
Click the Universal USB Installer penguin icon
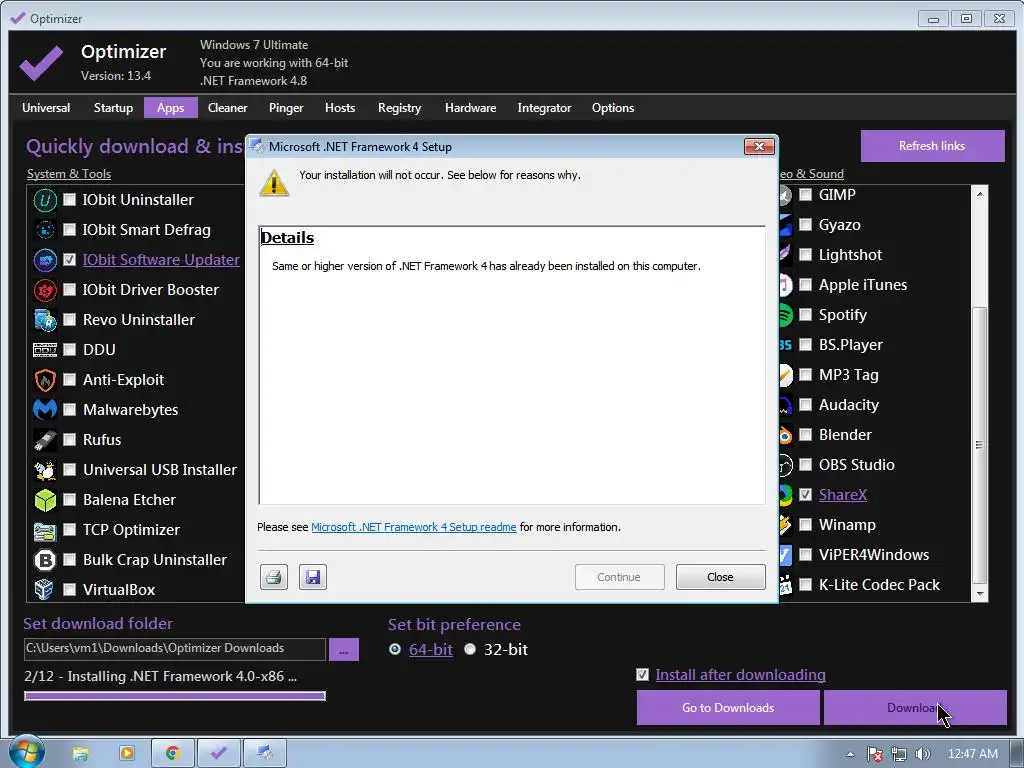point(45,470)
